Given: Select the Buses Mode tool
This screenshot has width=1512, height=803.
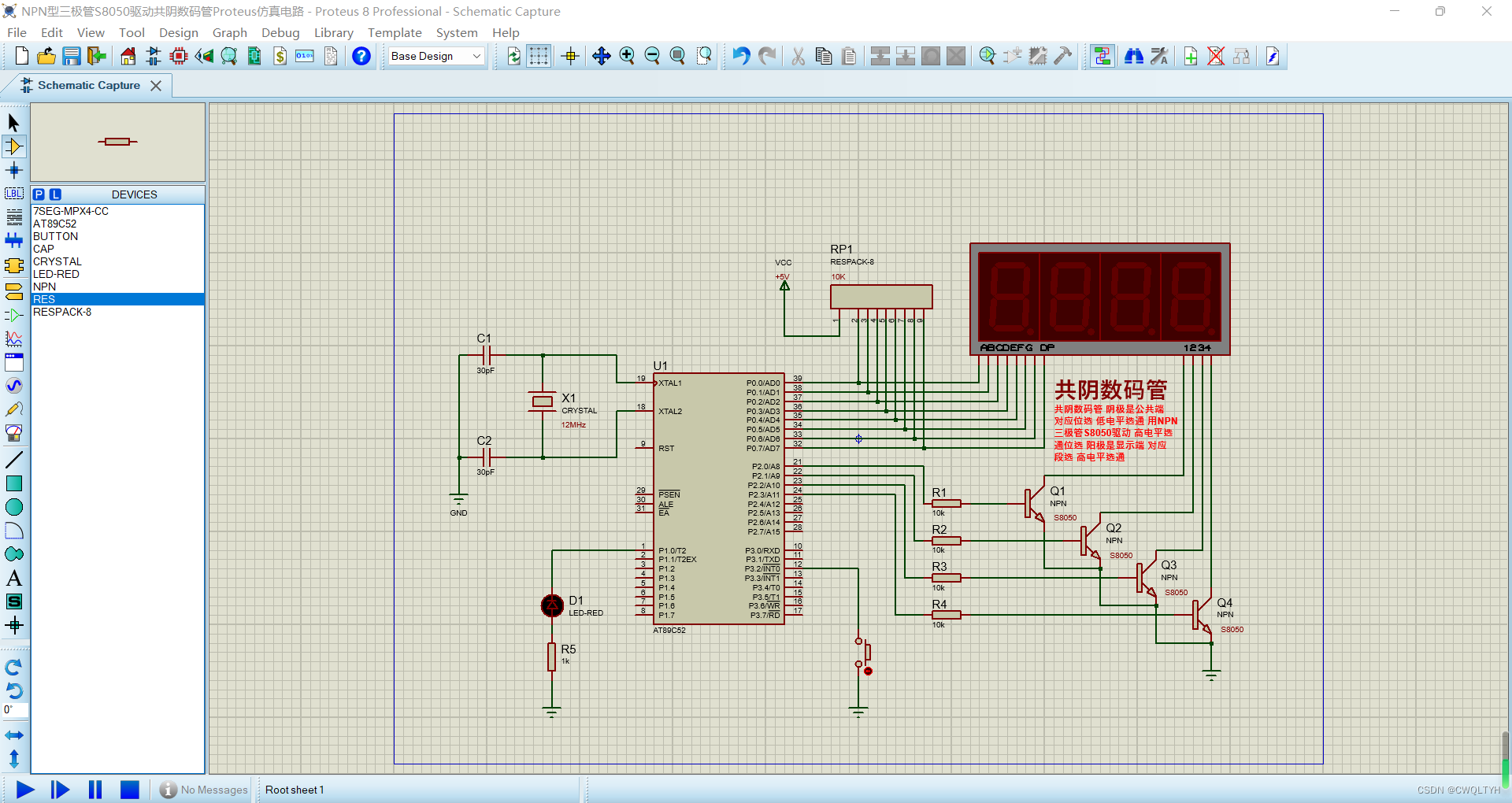Looking at the screenshot, I should pos(13,241).
